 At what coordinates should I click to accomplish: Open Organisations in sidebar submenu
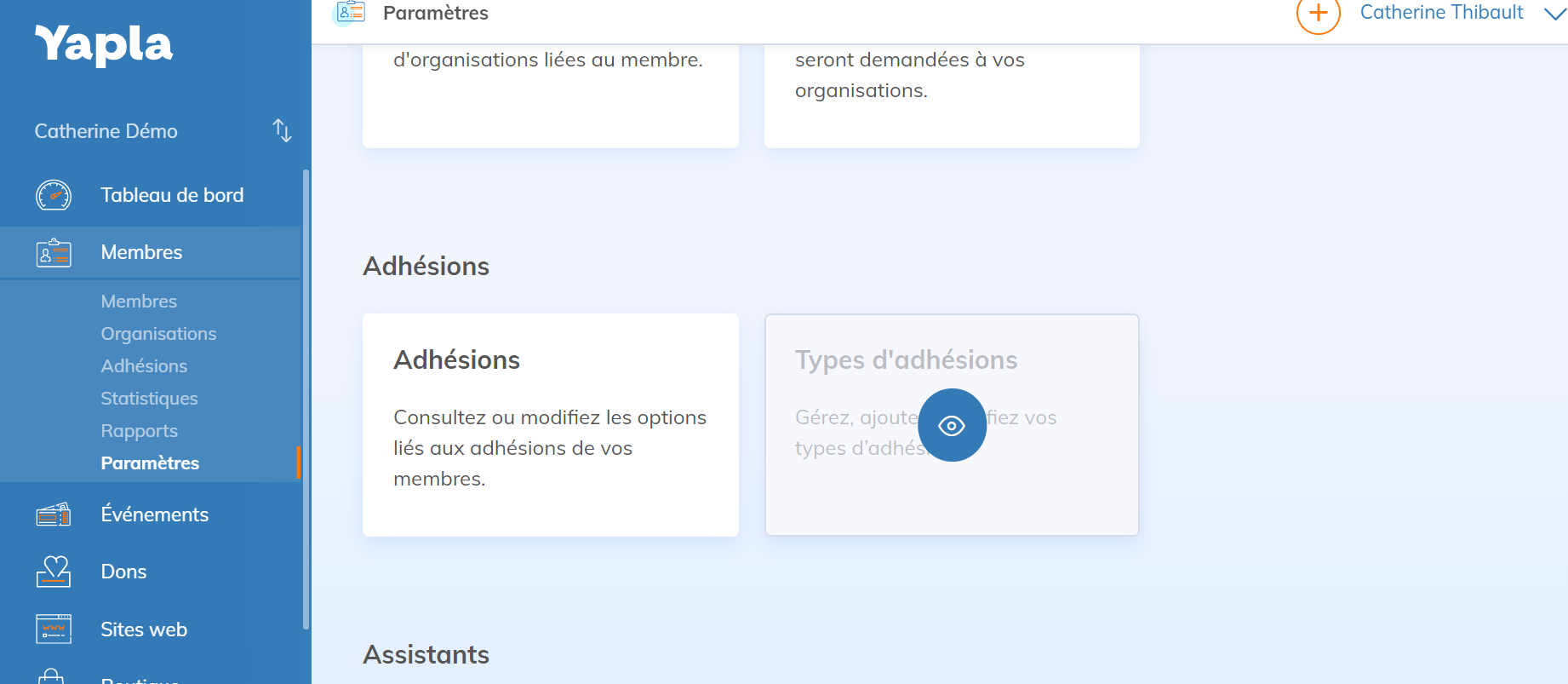point(158,334)
